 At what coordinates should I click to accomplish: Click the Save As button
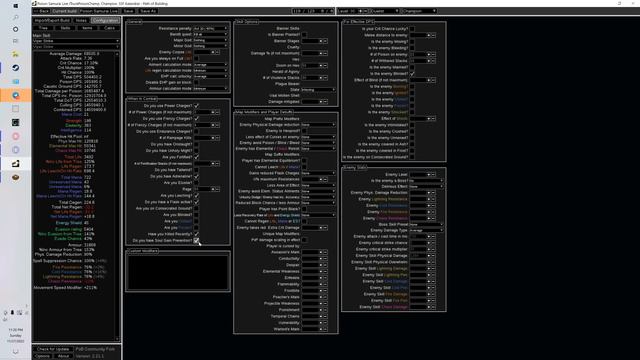(148, 11)
